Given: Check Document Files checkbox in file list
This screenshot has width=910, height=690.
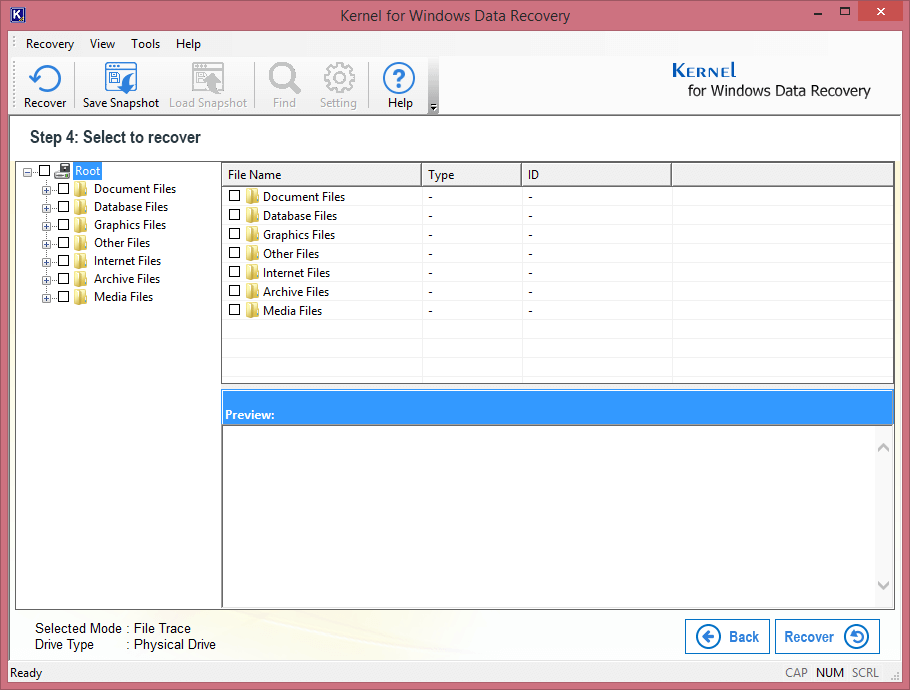Looking at the screenshot, I should click(234, 196).
